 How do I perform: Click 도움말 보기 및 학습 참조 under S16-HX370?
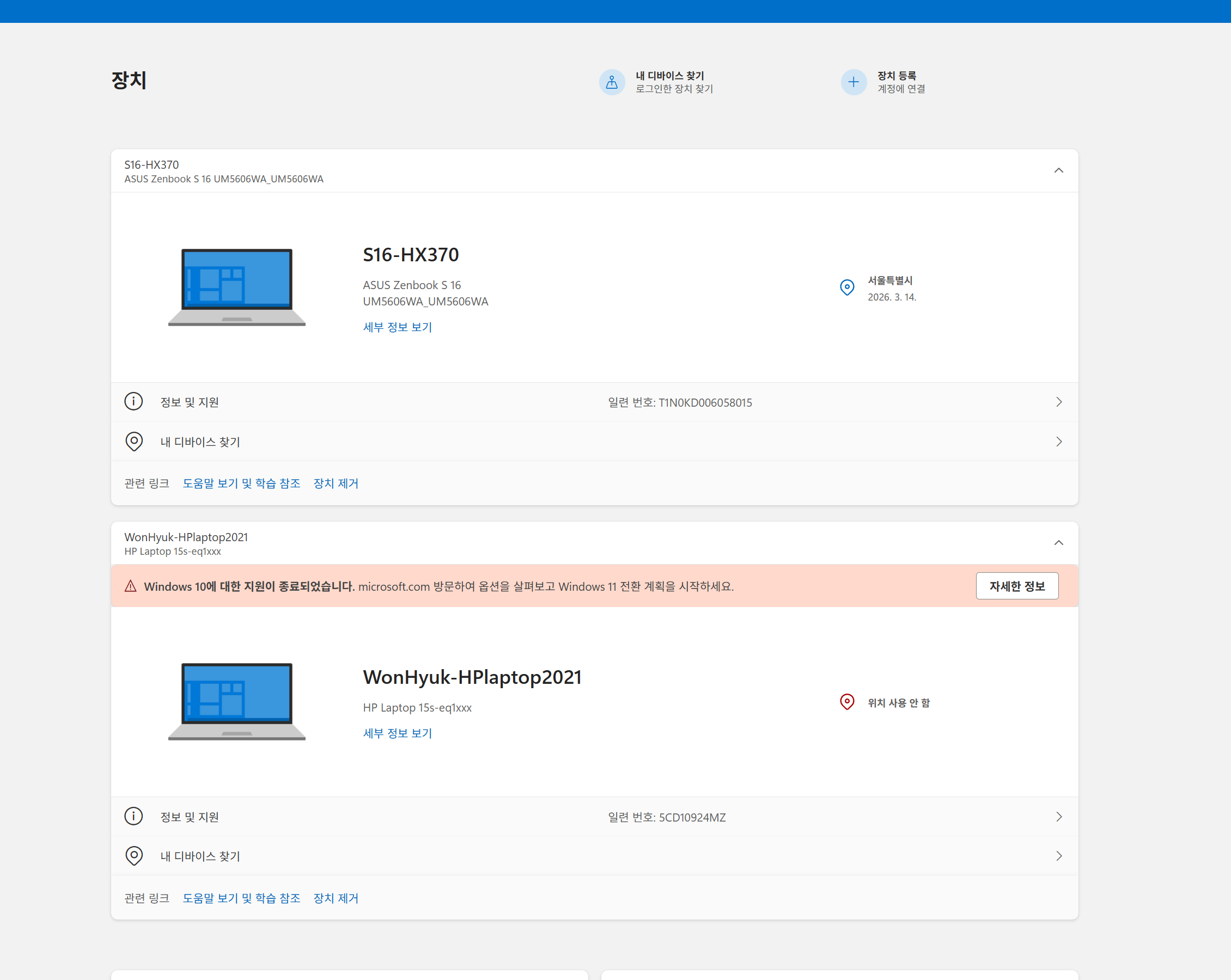click(241, 483)
